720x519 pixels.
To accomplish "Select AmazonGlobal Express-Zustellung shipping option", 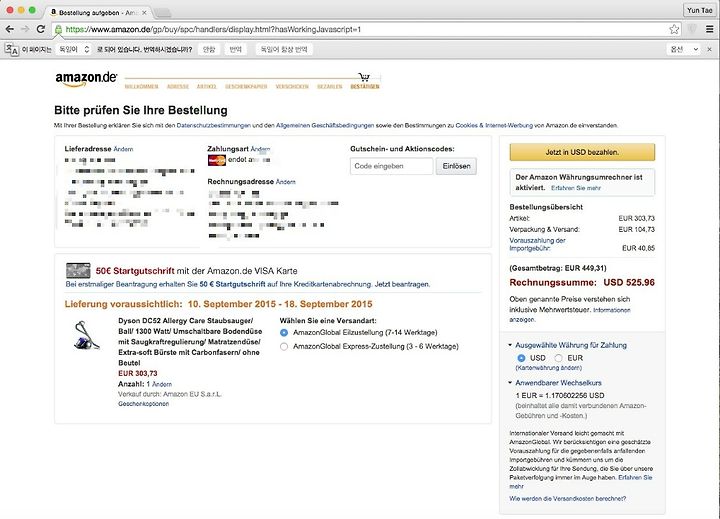I will 284,346.
